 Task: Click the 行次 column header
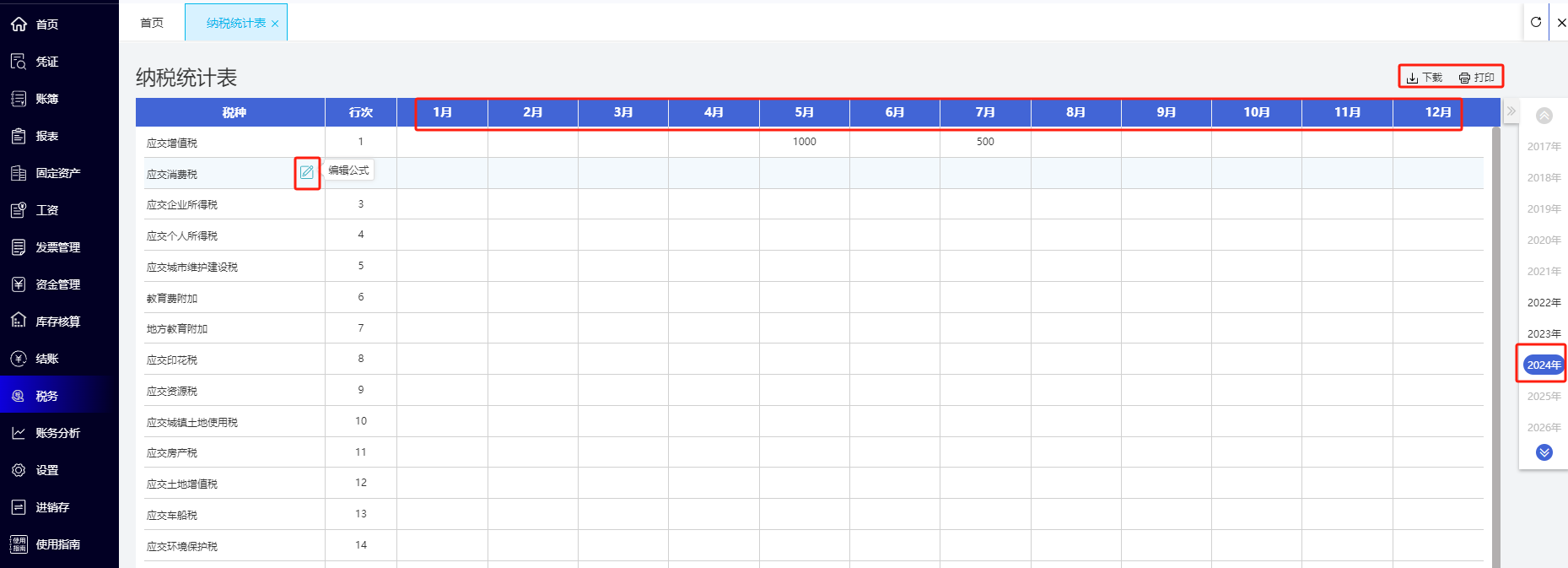(x=361, y=112)
